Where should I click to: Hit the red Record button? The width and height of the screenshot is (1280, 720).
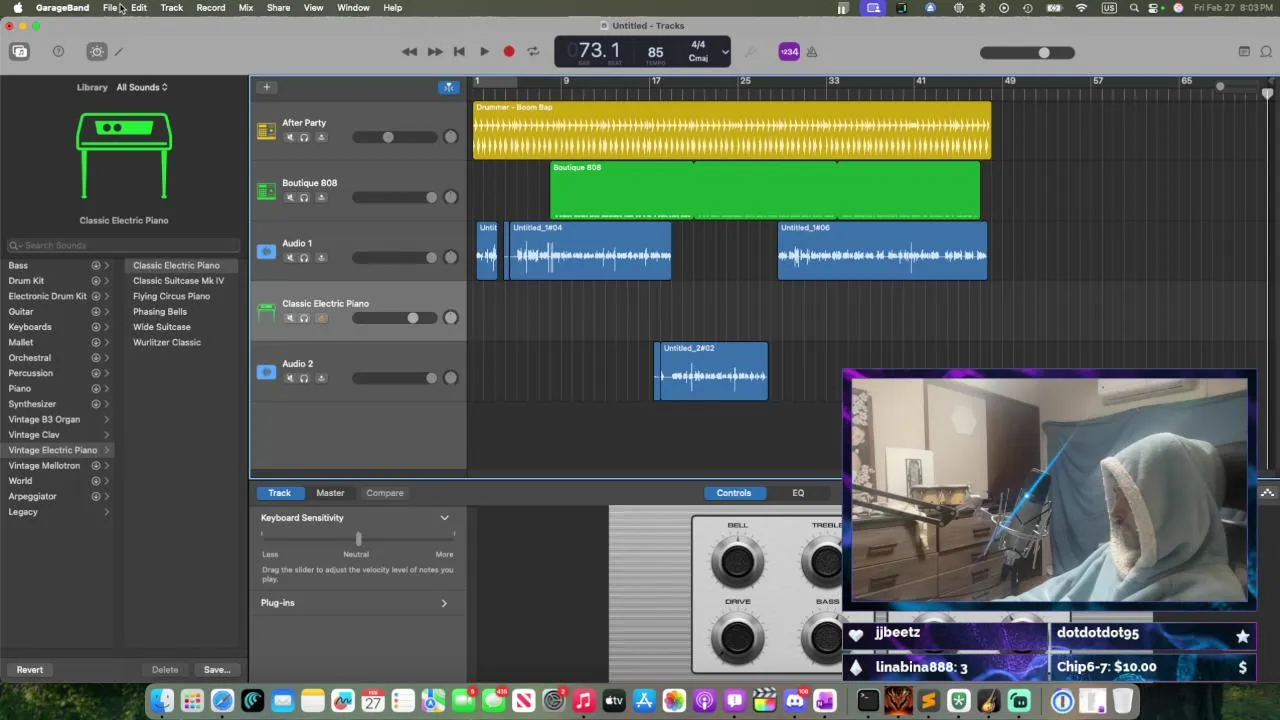pyautogui.click(x=508, y=52)
